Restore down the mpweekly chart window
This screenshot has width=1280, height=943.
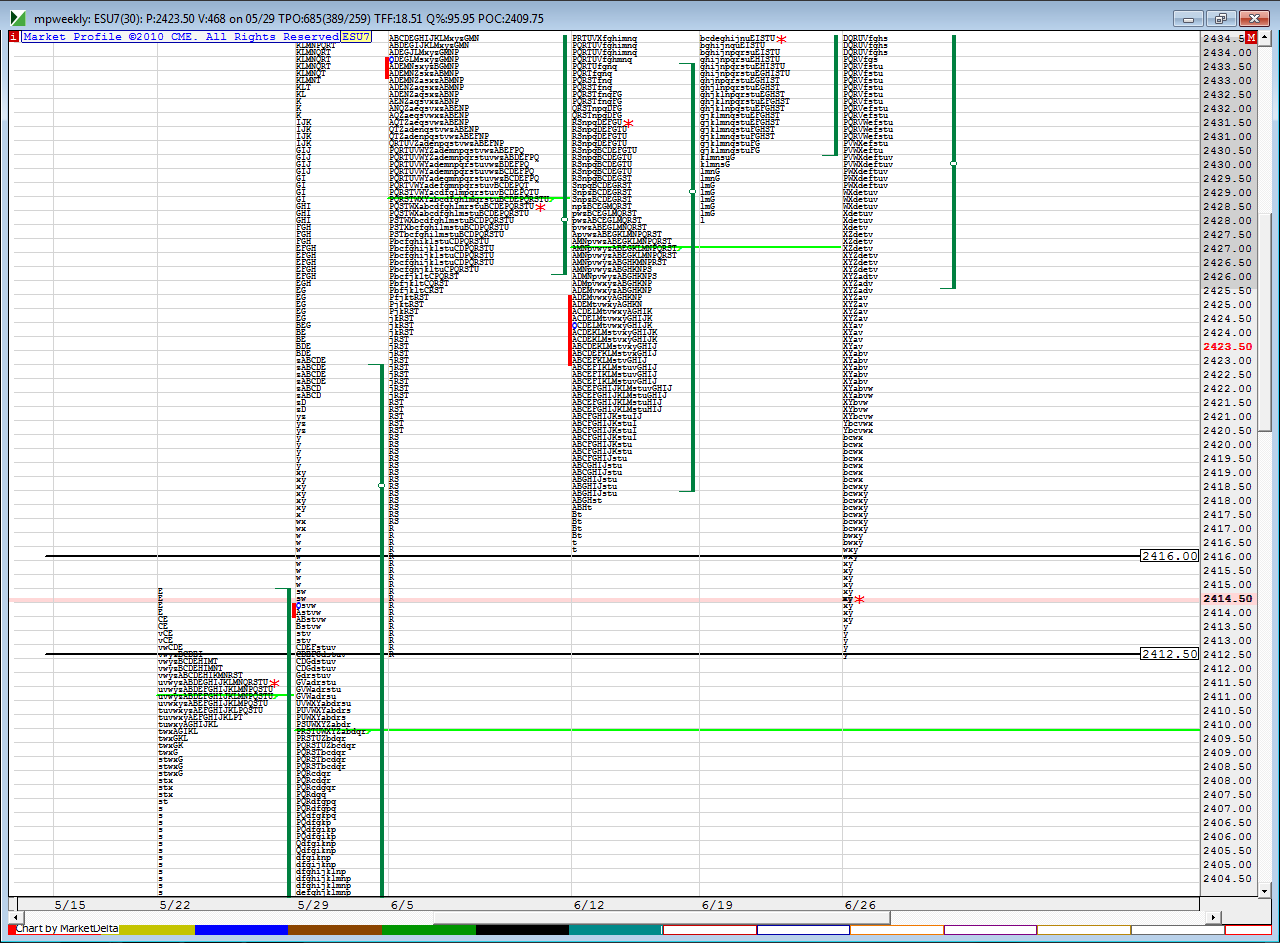(1222, 18)
